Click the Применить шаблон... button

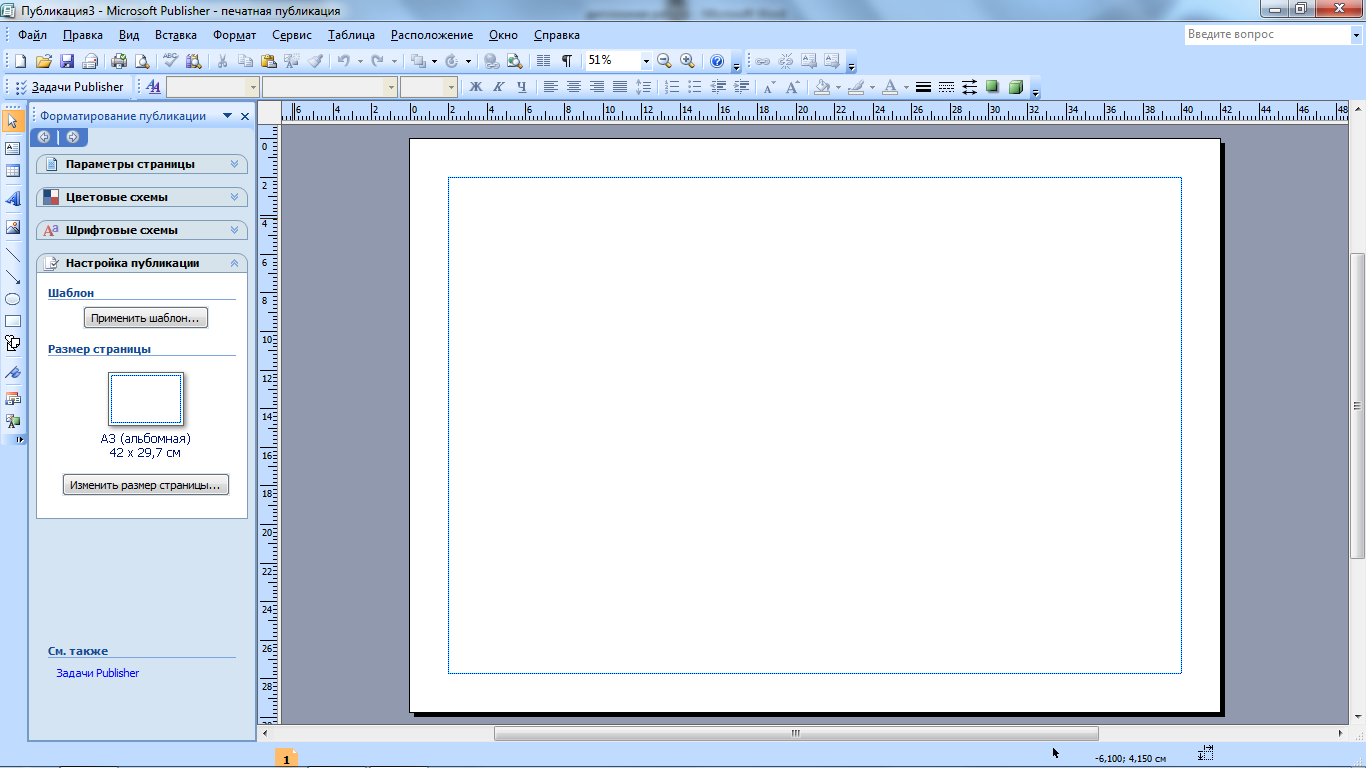click(146, 318)
